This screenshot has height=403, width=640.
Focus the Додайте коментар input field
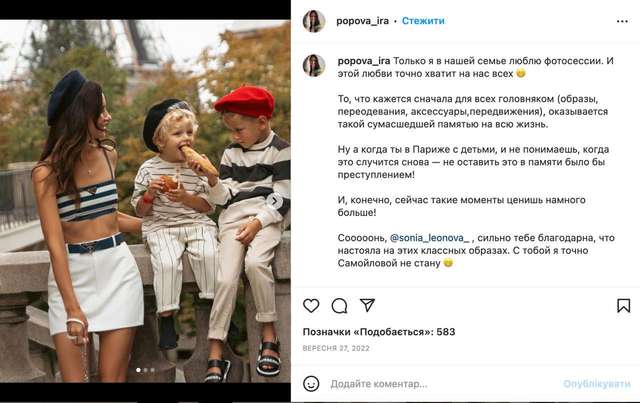pos(443,384)
